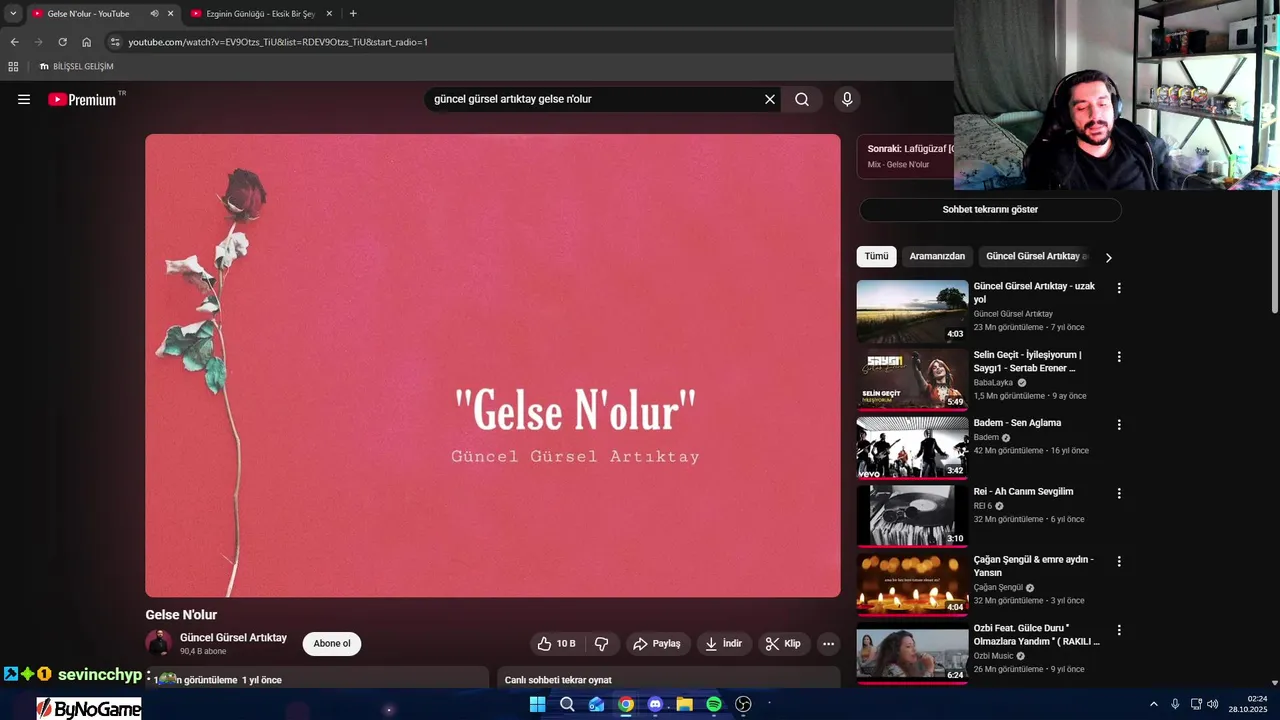Open Güncel Gürsel Artıktay channel avatar
This screenshot has width=1280, height=720.
click(159, 643)
